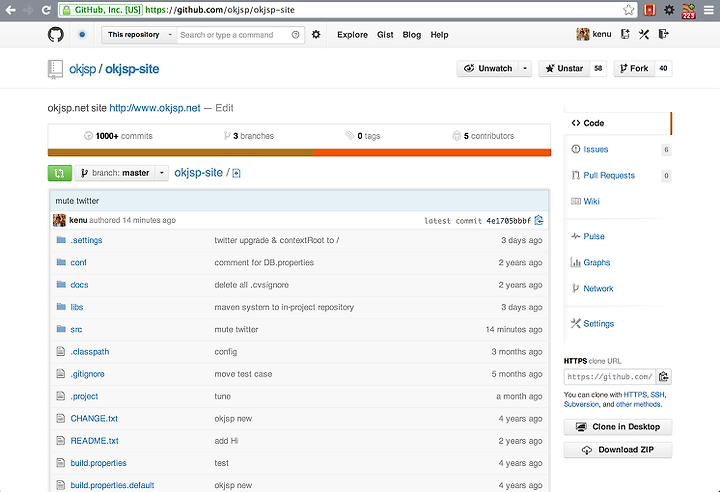Image resolution: width=720 pixels, height=492 pixels.
Task: Copy the latest commit SHA clipboard icon
Action: pyautogui.click(x=539, y=221)
